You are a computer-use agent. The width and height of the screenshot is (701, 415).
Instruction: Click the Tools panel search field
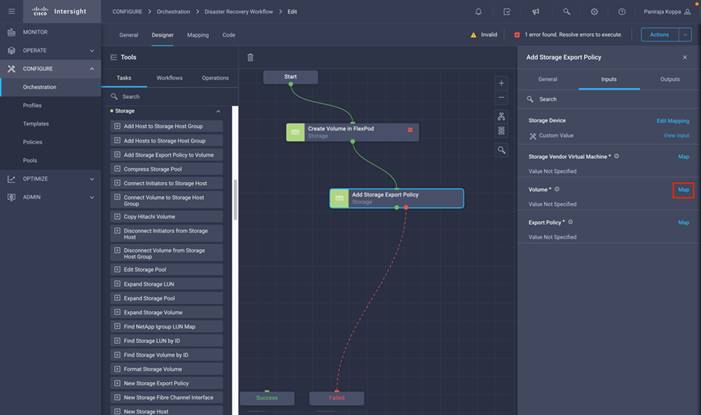pyautogui.click(x=170, y=97)
